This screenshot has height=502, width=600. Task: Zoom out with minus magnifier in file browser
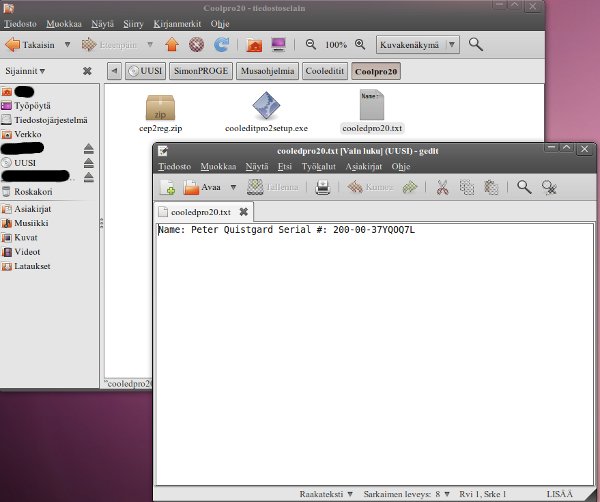311,44
